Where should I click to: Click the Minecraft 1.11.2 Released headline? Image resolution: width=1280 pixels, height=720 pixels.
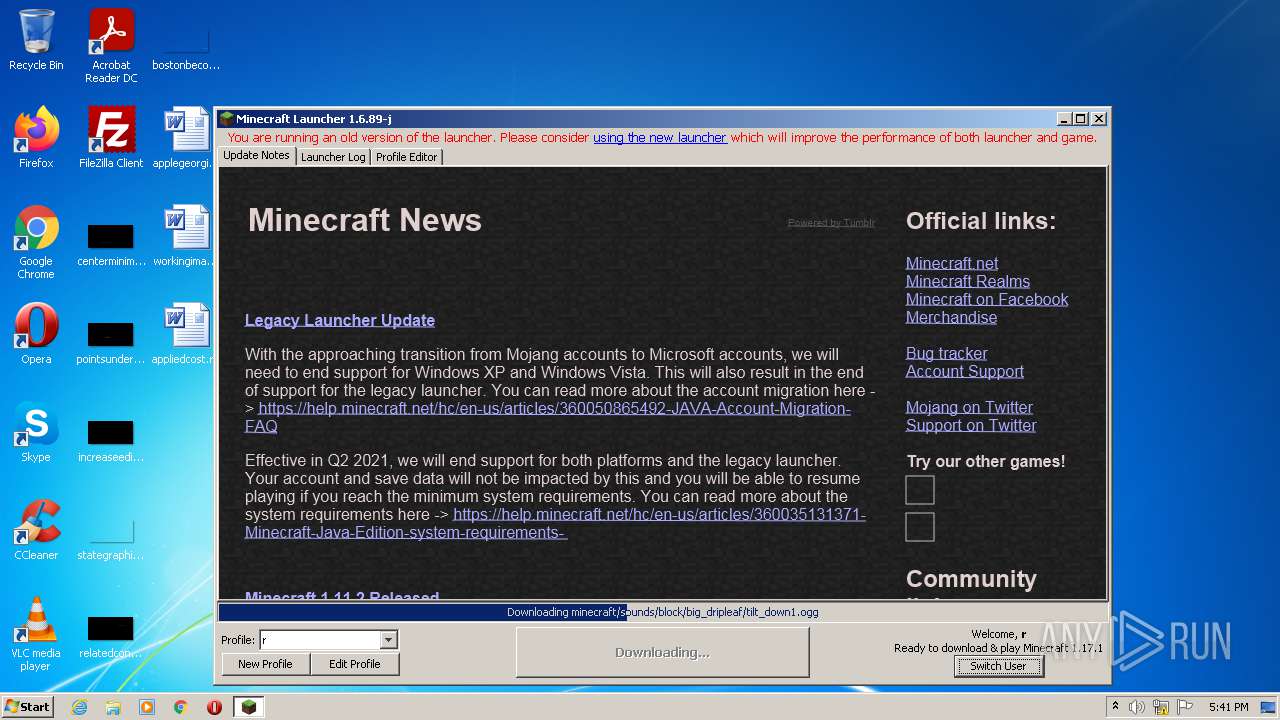click(342, 596)
